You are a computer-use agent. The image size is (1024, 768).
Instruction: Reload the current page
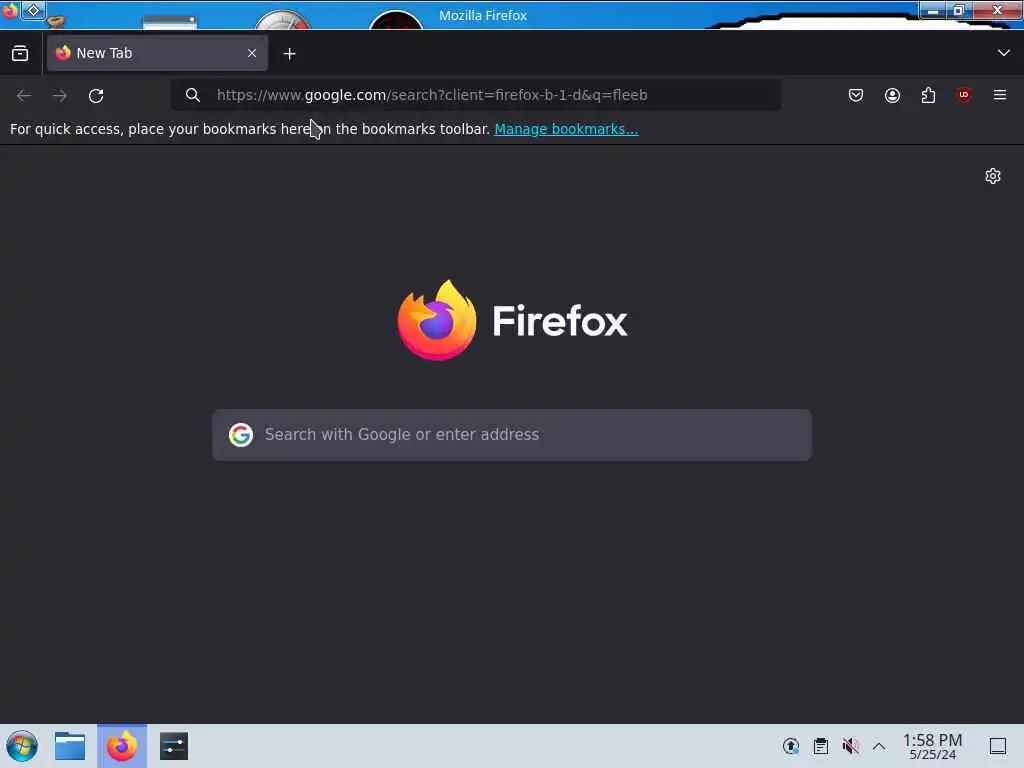tap(96, 95)
